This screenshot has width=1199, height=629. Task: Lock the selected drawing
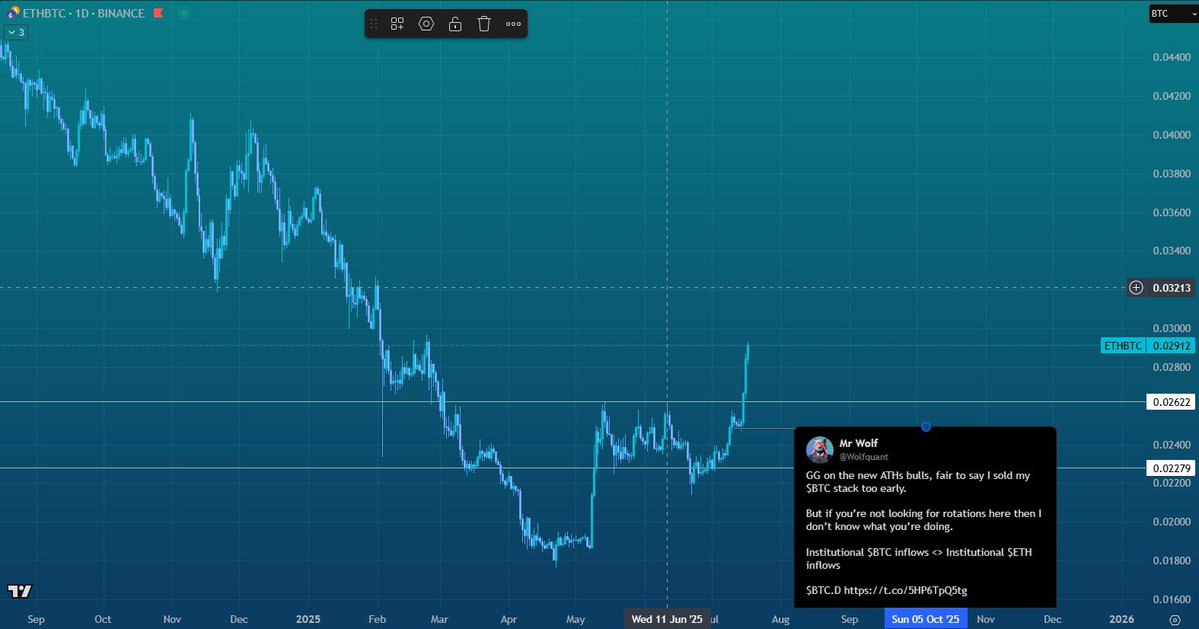(x=455, y=24)
